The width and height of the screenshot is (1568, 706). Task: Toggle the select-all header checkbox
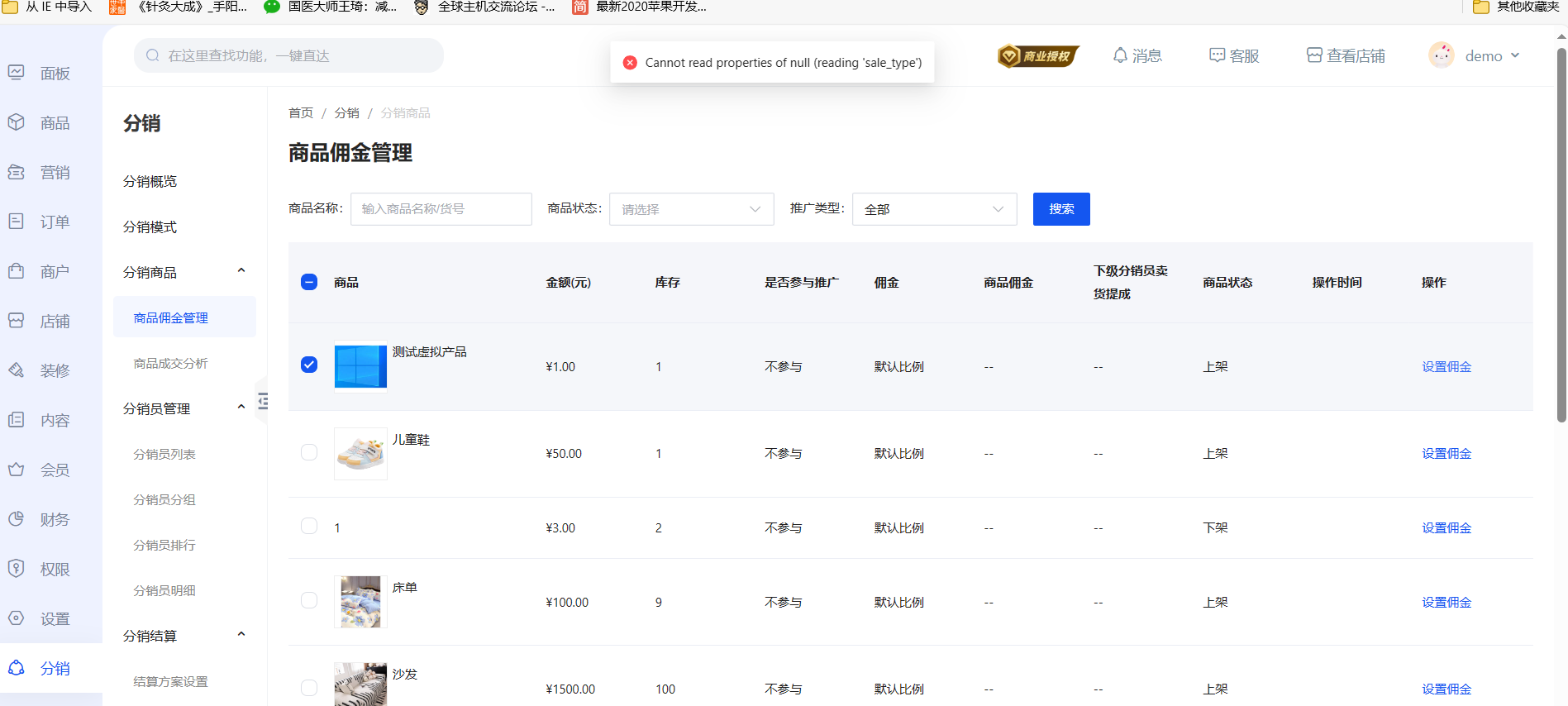click(309, 282)
